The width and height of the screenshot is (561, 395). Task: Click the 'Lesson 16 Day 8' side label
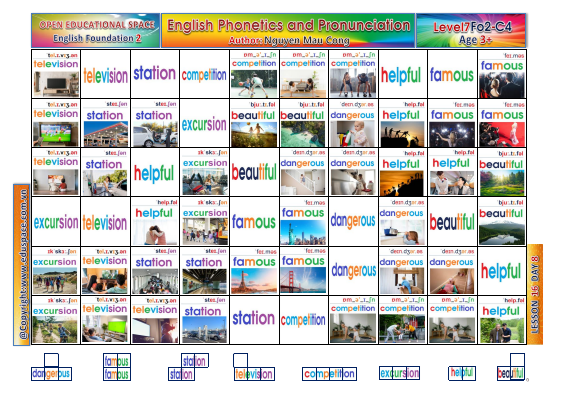click(x=535, y=294)
